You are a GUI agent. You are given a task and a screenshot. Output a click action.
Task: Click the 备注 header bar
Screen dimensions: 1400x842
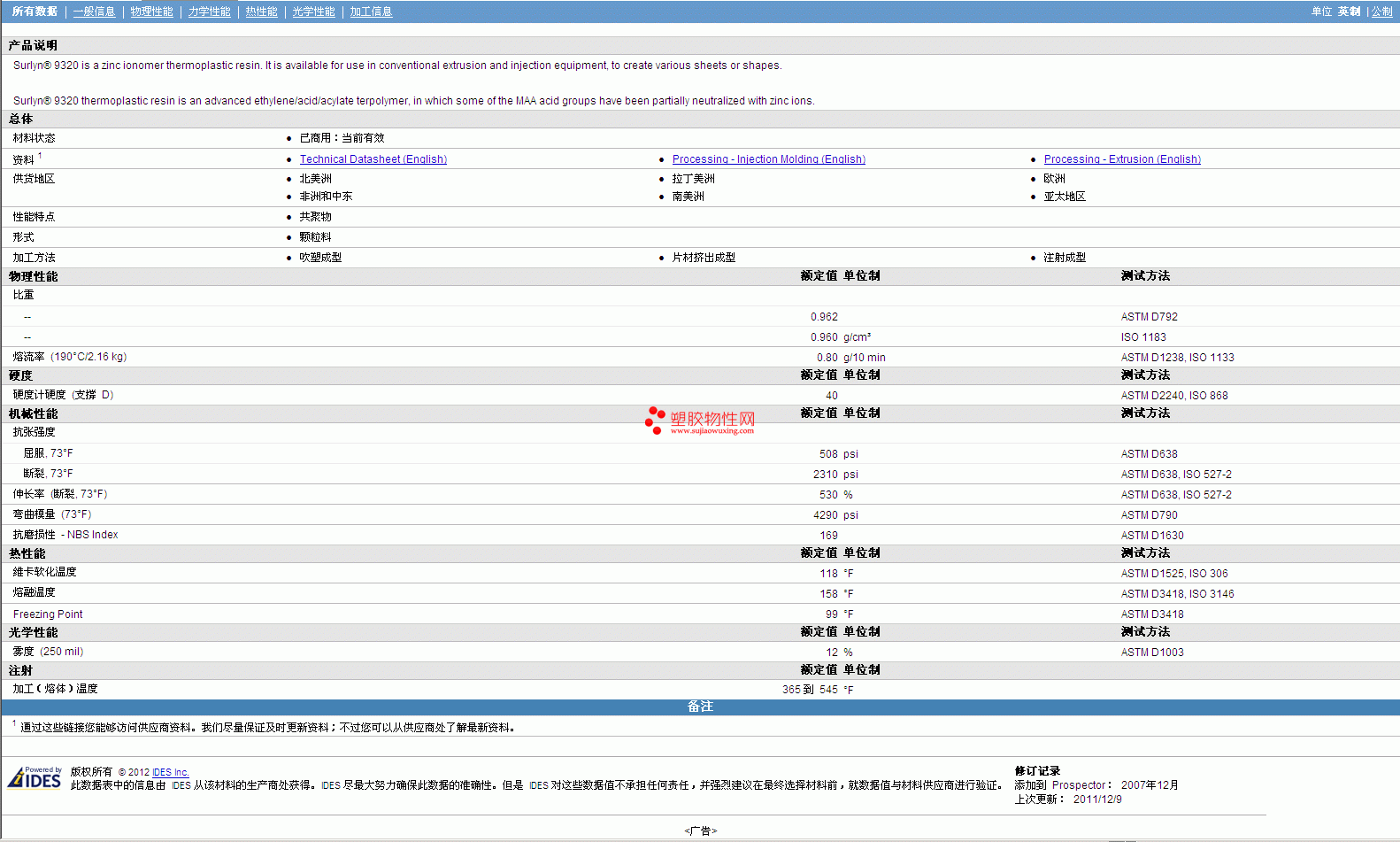pos(700,707)
